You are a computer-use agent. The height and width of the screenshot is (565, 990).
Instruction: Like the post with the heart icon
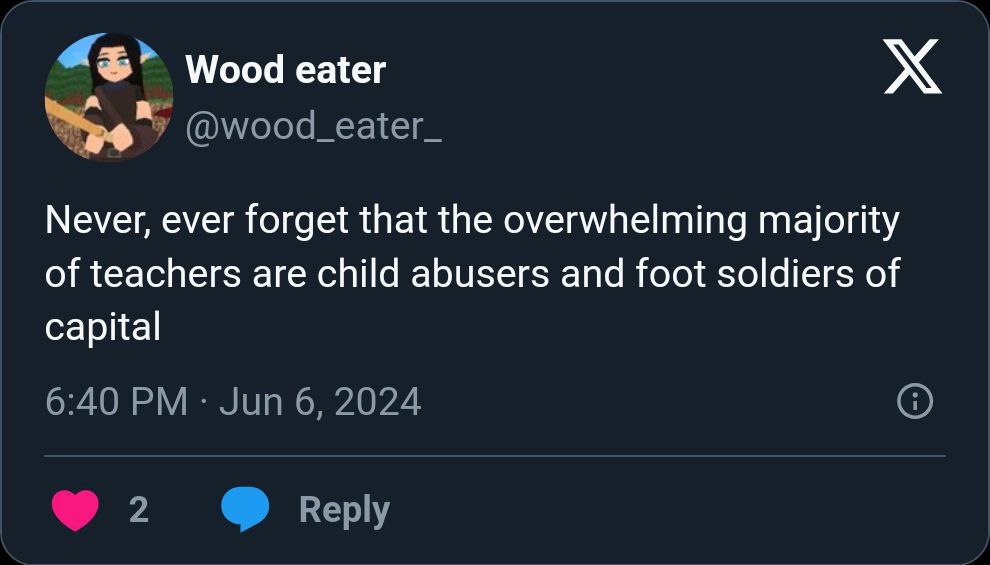tap(73, 510)
